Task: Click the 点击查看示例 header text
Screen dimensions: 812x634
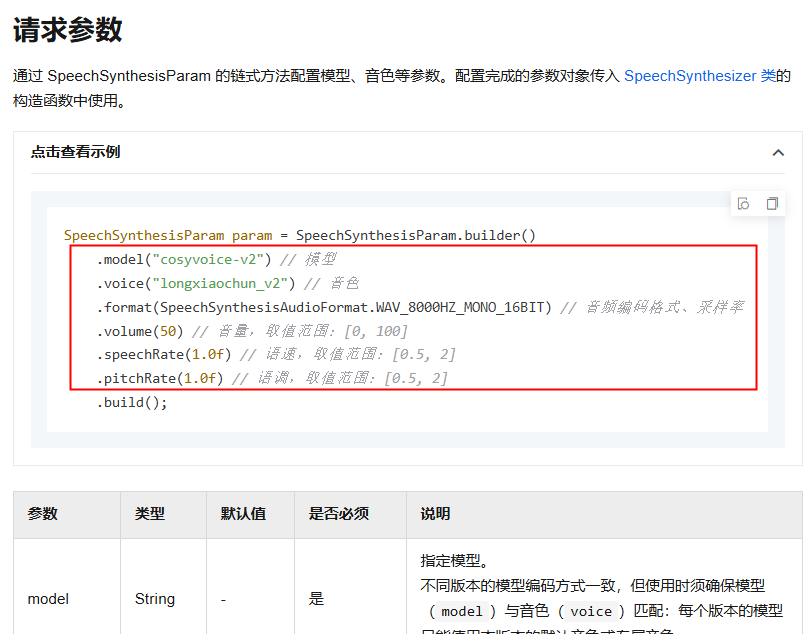Action: [x=75, y=152]
